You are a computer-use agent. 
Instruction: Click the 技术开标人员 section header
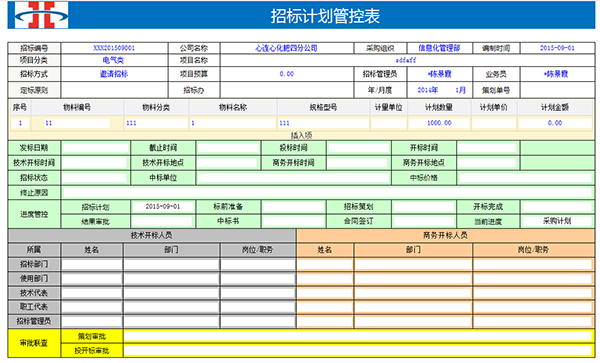point(152,235)
